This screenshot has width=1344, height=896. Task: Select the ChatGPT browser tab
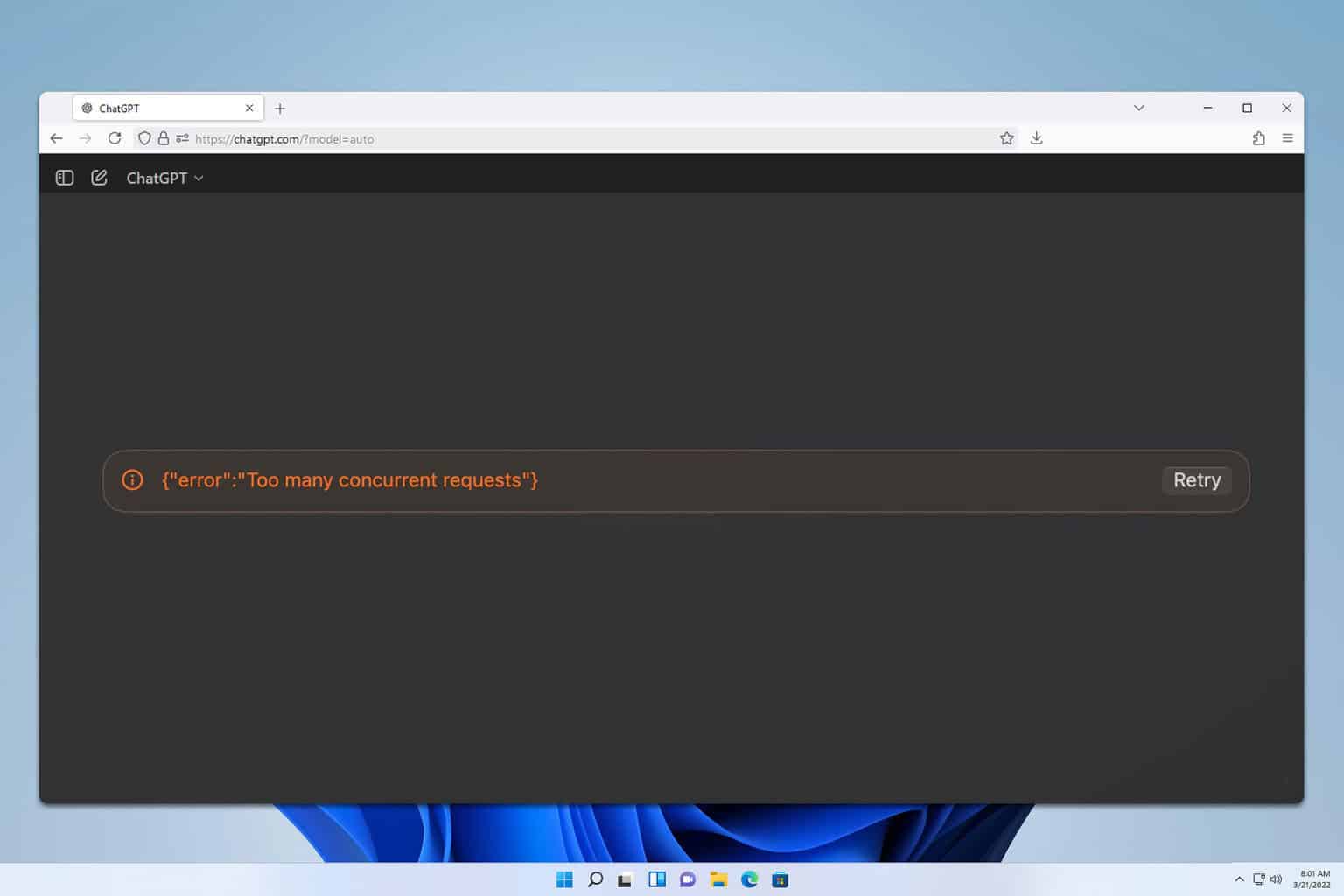[167, 108]
